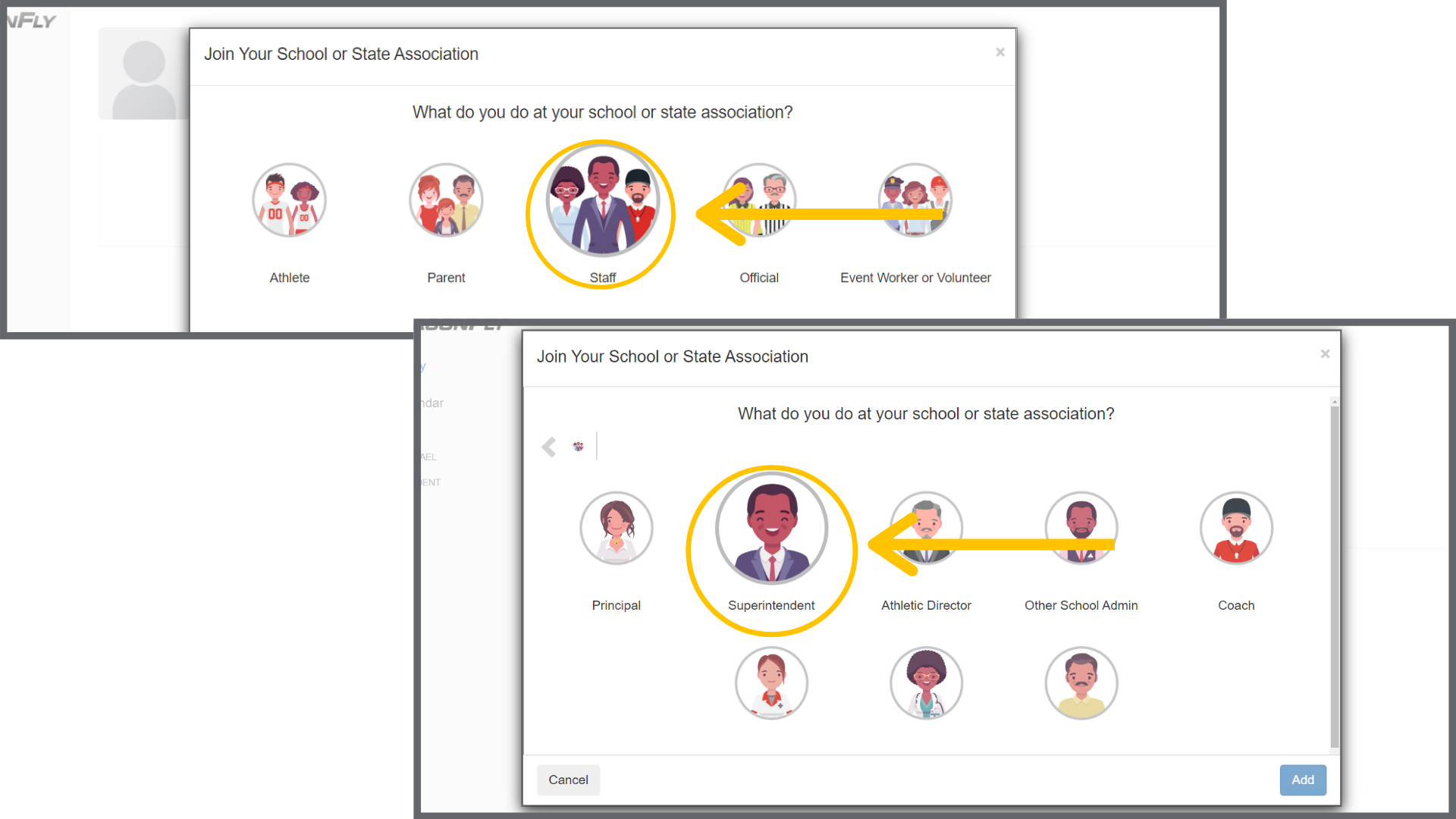This screenshot has width=1456, height=819.
Task: Close the upper Join Your School dialog
Action: (x=1000, y=52)
